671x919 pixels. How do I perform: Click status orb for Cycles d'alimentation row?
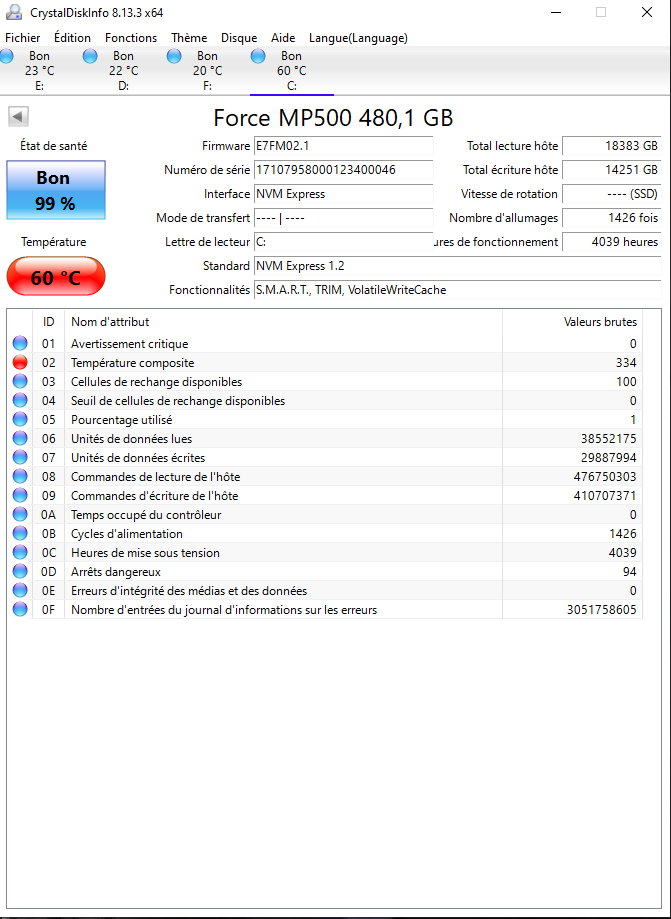(20, 533)
